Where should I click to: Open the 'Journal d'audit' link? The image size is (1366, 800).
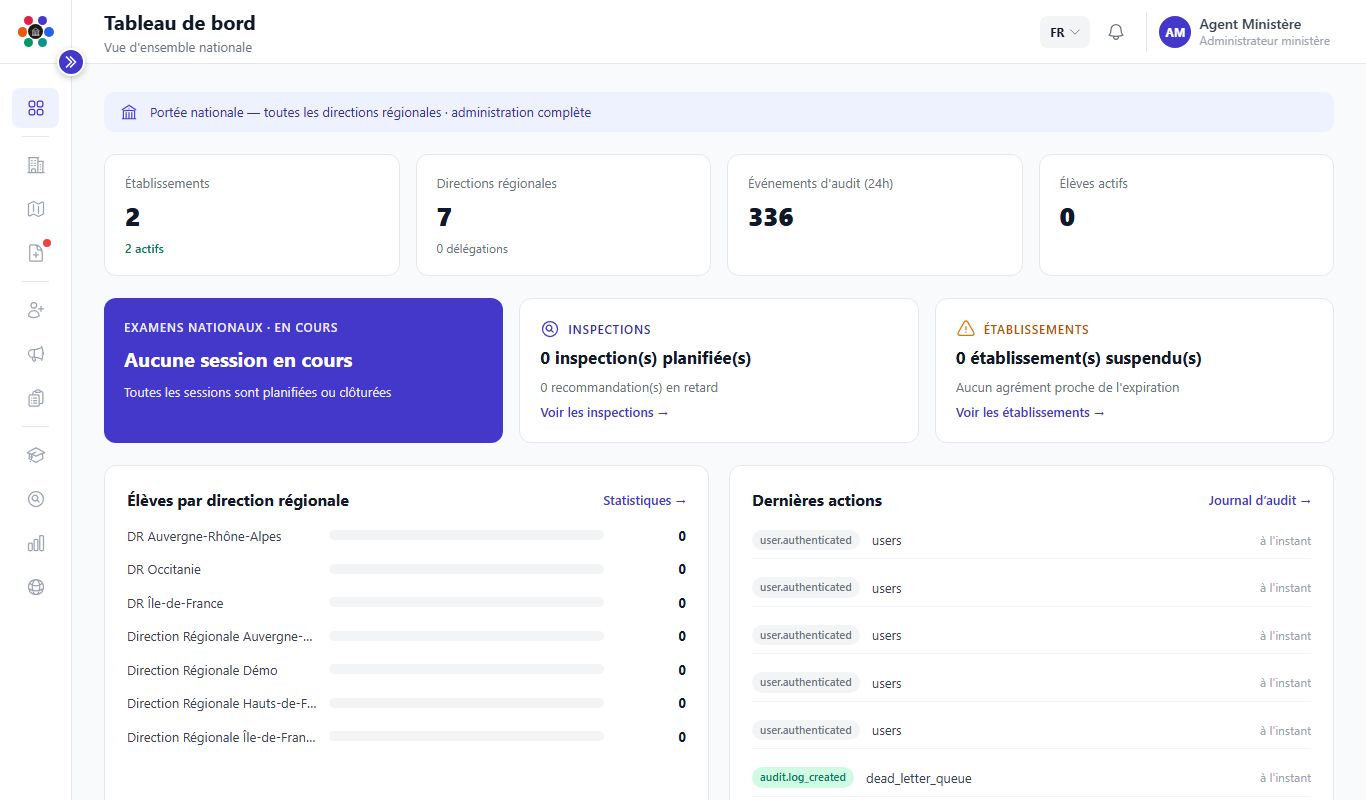[1260, 501]
